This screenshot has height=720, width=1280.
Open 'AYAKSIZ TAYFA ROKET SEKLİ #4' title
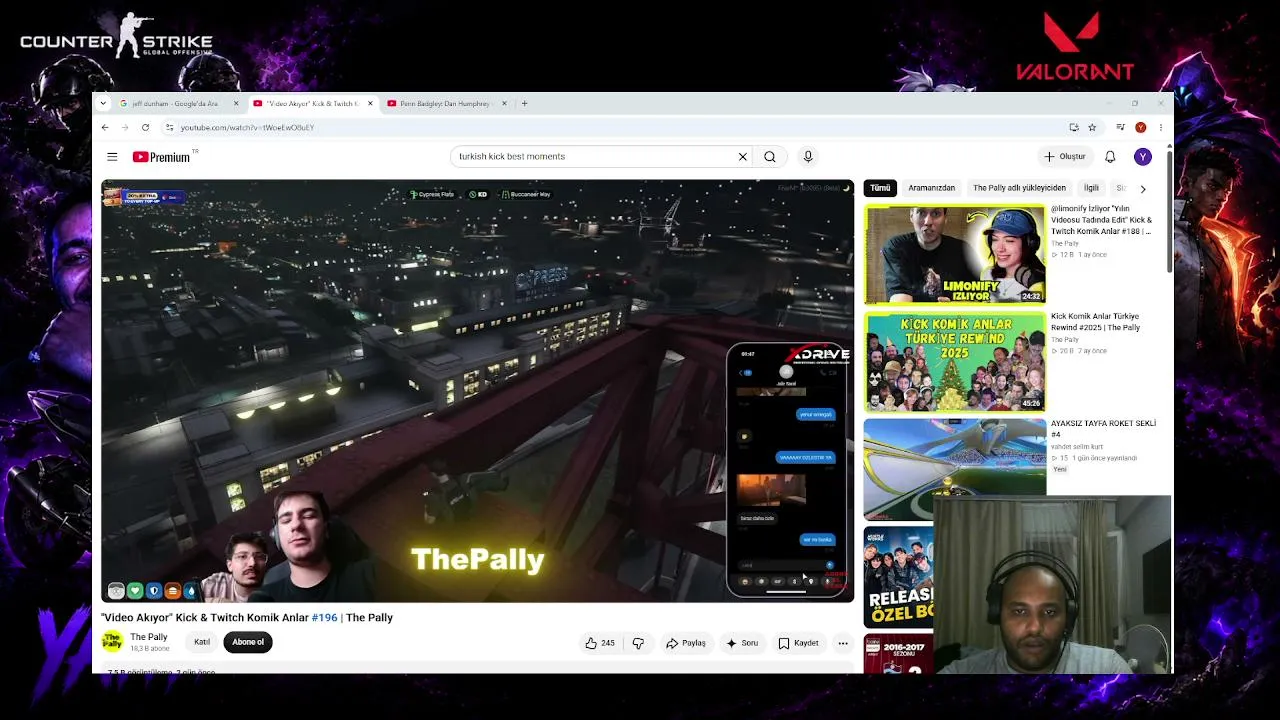(1103, 429)
